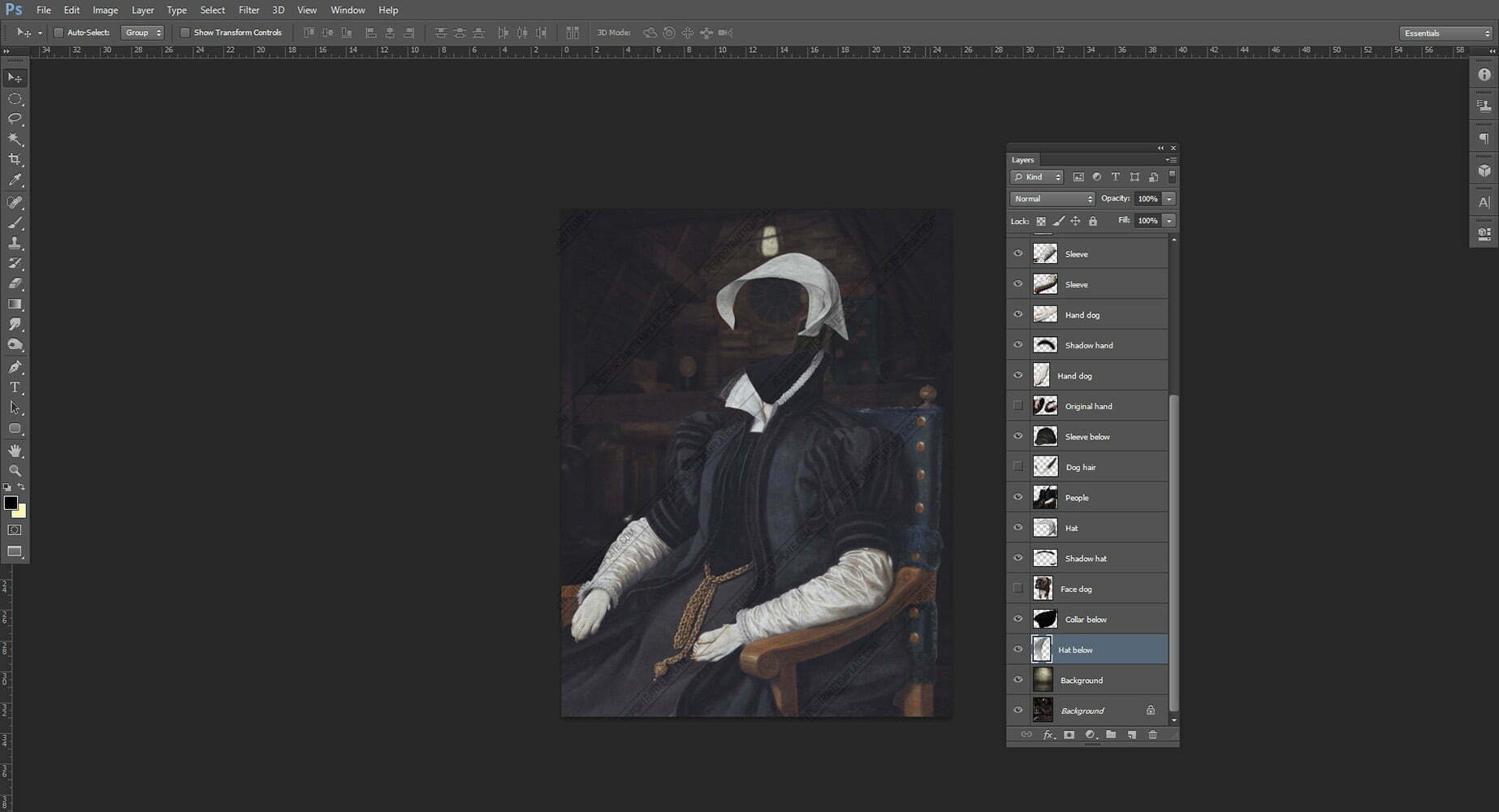The height and width of the screenshot is (812, 1499).
Task: Hide the People layer
Action: tap(1017, 497)
